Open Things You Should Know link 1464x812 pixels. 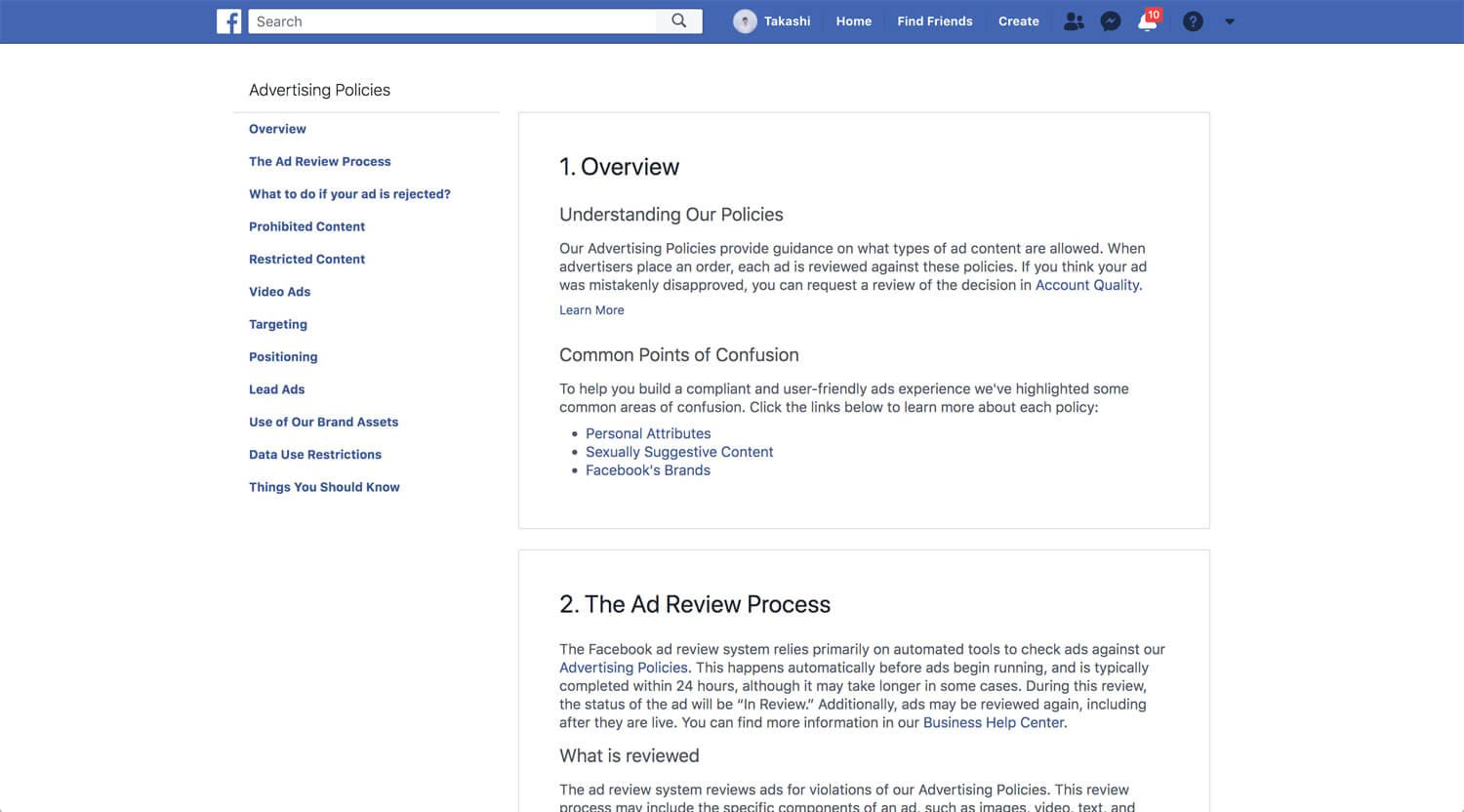point(324,487)
